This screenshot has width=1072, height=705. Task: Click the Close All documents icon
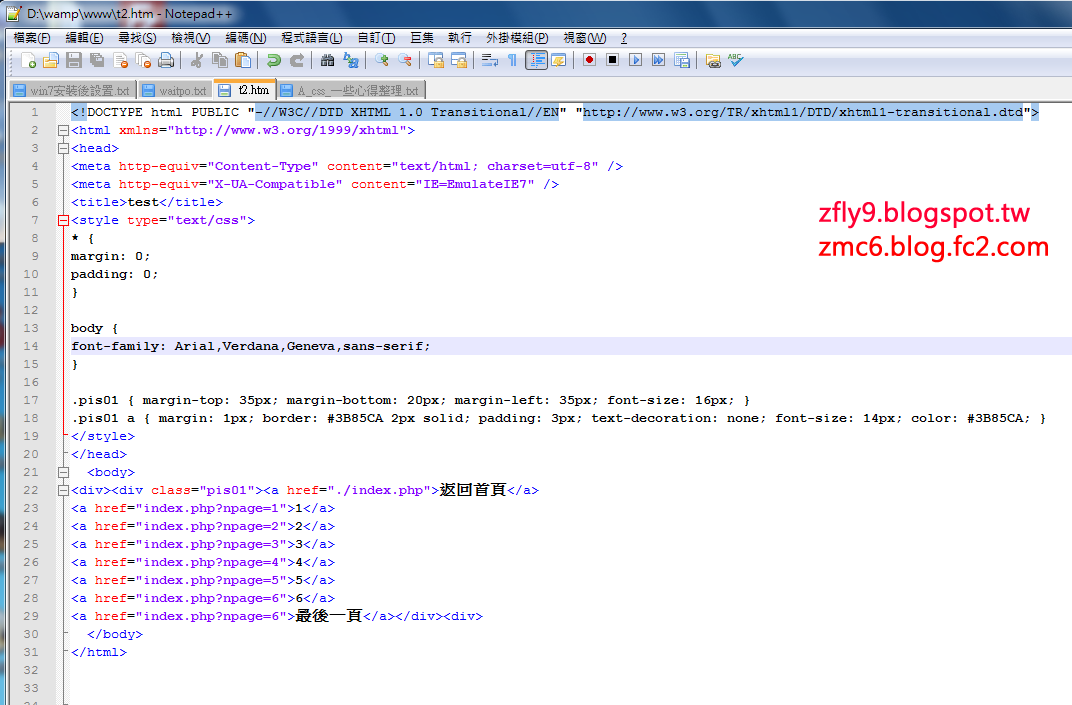(x=143, y=60)
